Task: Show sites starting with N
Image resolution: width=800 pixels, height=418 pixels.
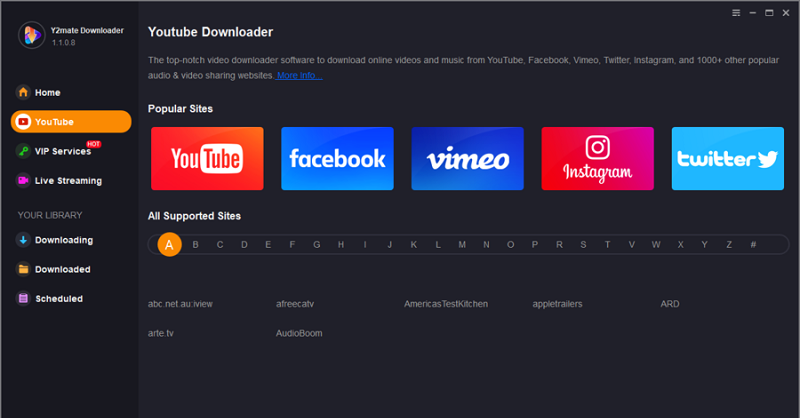Action: click(x=486, y=244)
